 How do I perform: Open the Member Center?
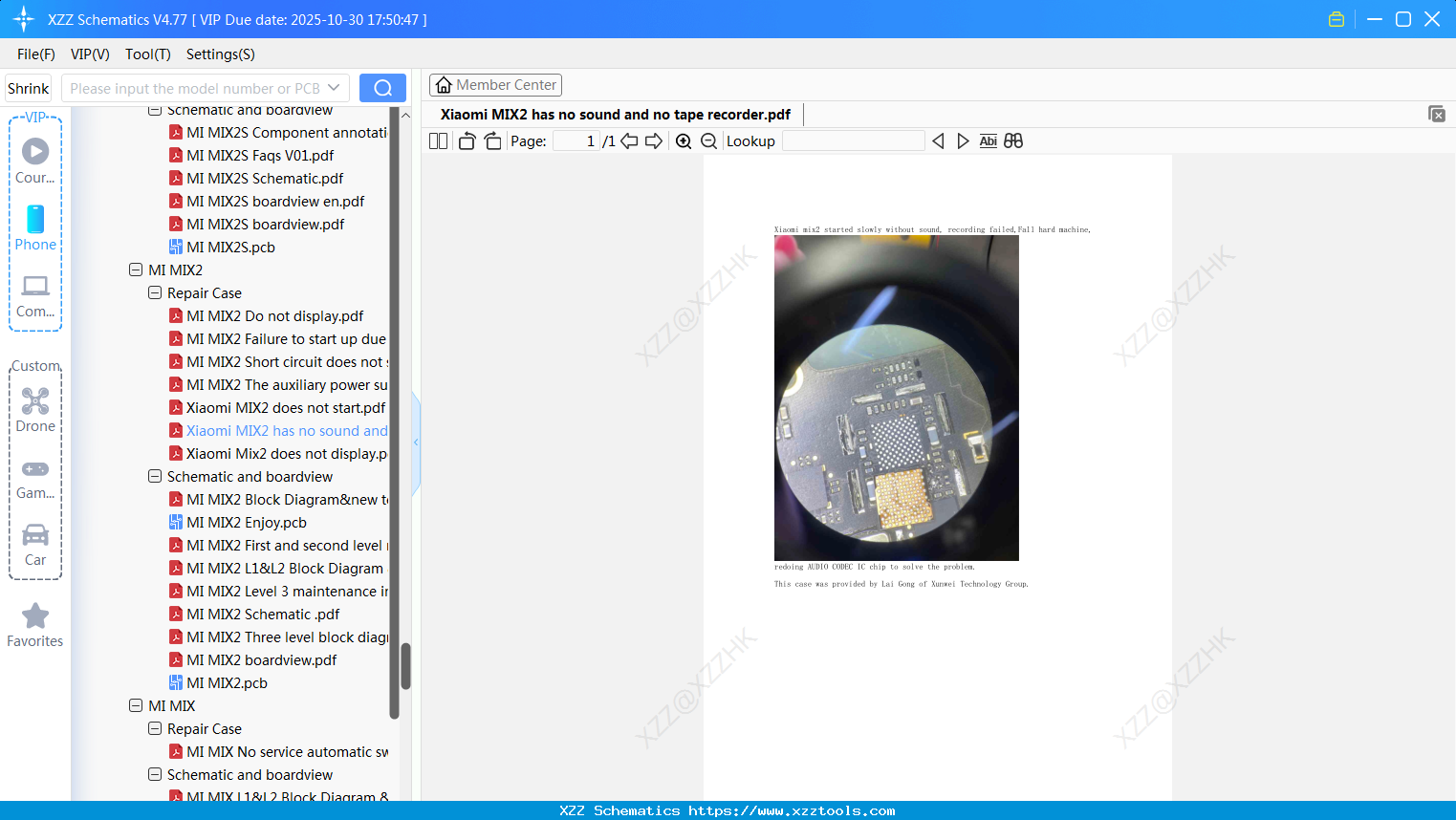(x=495, y=85)
